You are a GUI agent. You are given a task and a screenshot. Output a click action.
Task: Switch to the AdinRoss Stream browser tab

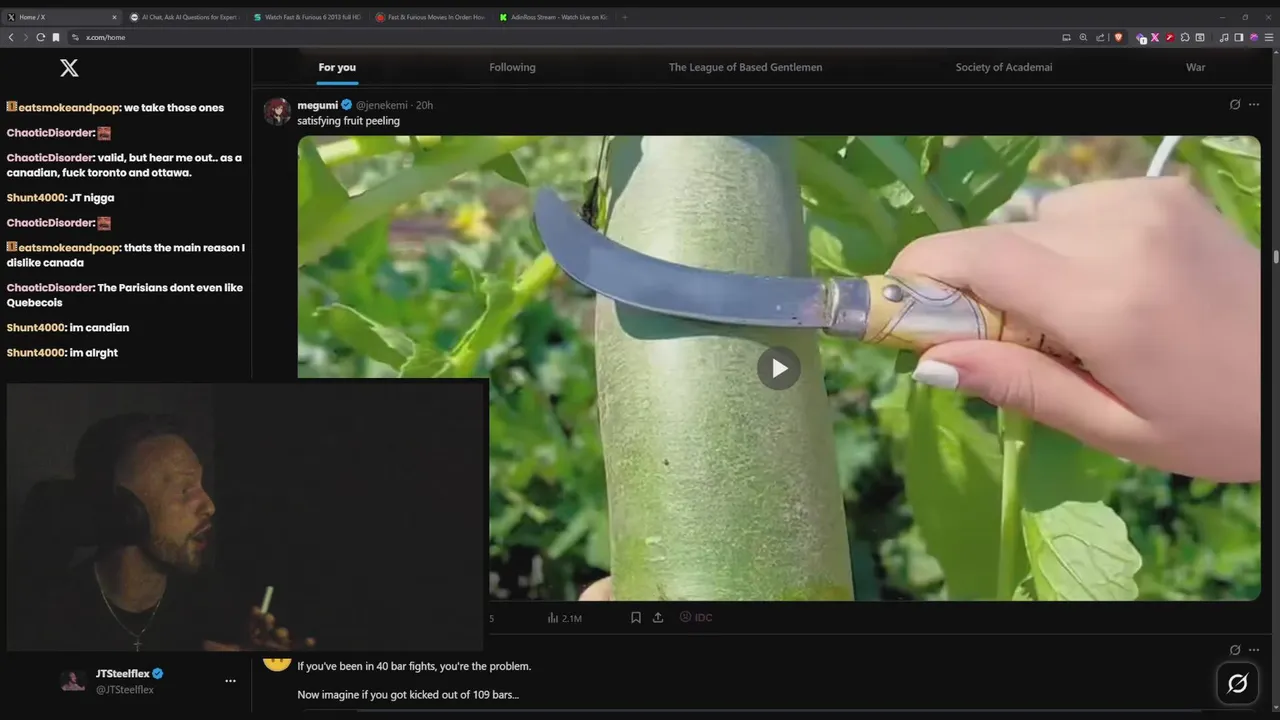pos(553,17)
